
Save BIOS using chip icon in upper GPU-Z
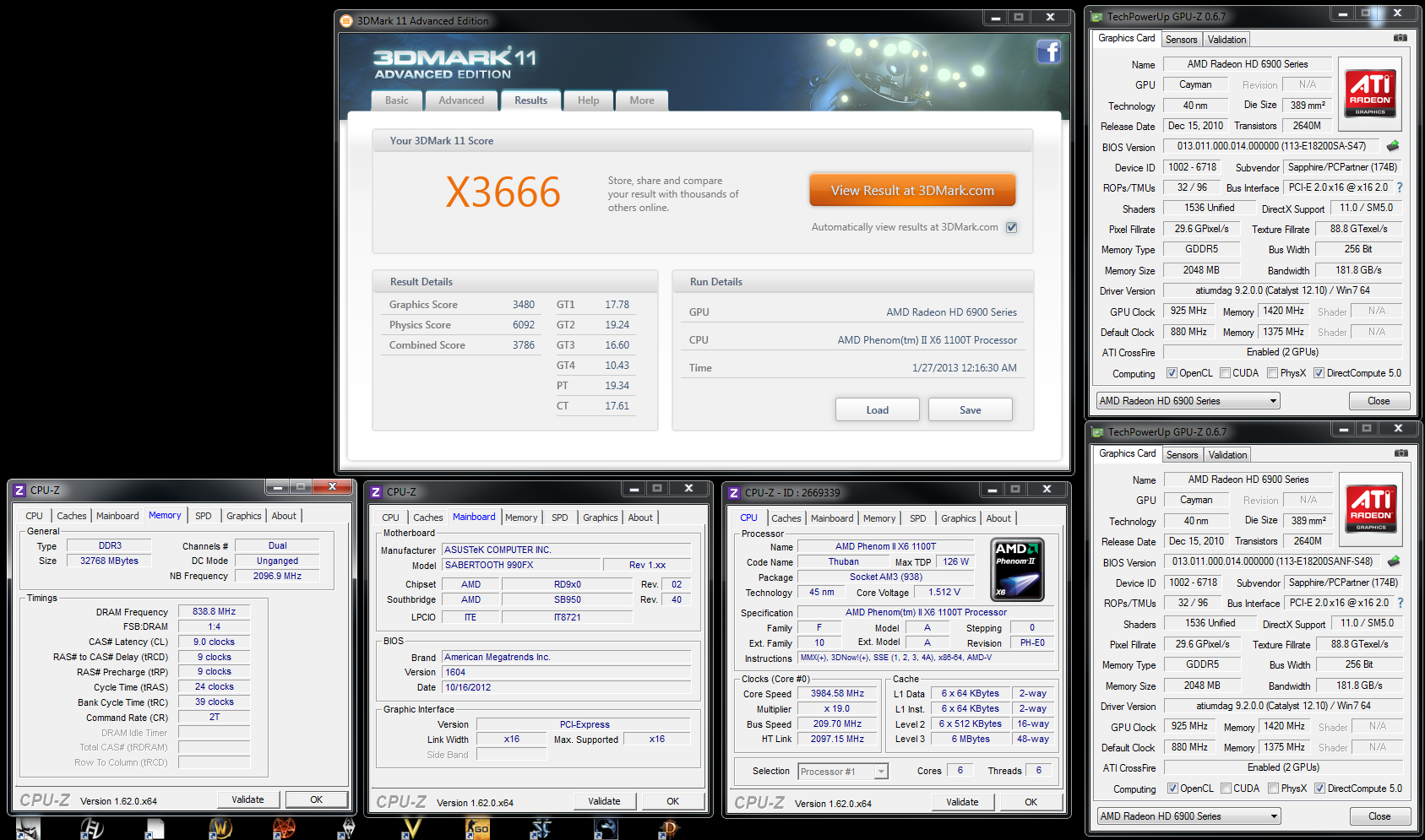1393,146
